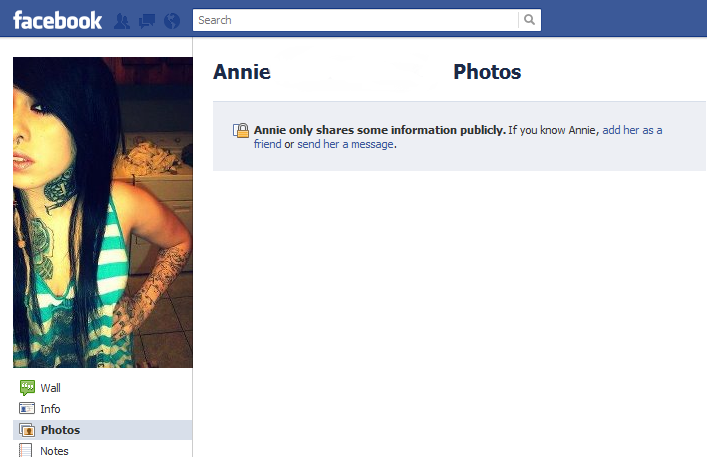Open the Wall tab in sidebar
The image size is (707, 457).
(103, 388)
